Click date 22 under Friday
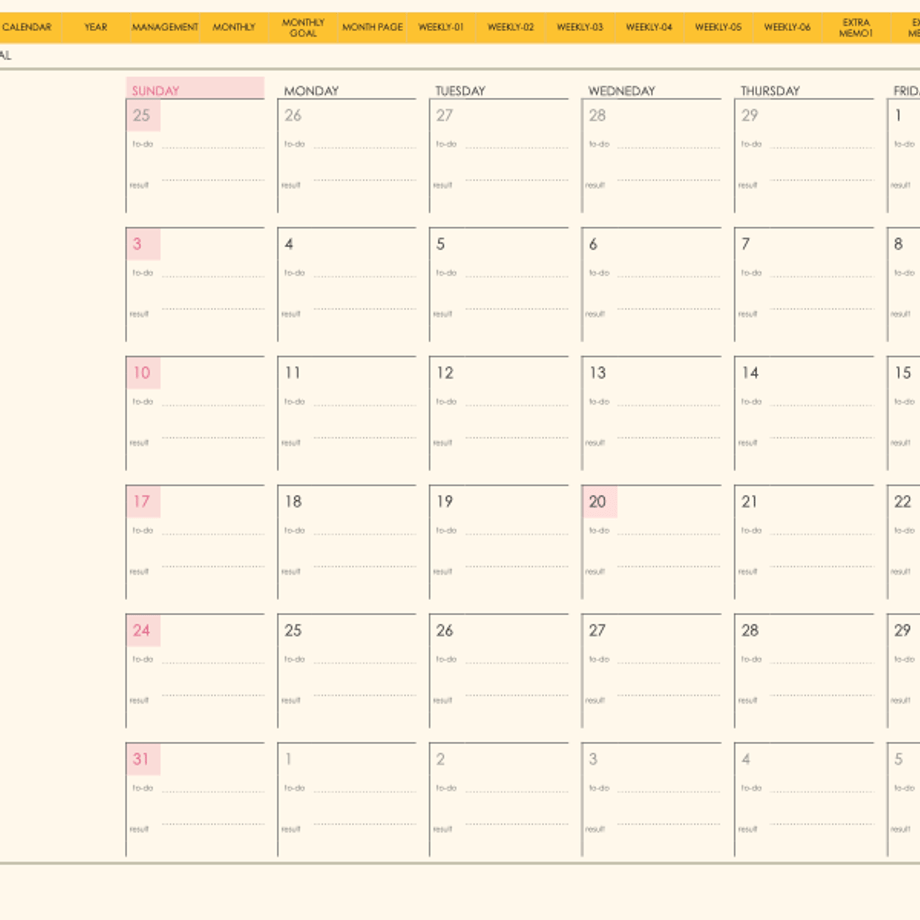The image size is (920, 920). click(902, 502)
